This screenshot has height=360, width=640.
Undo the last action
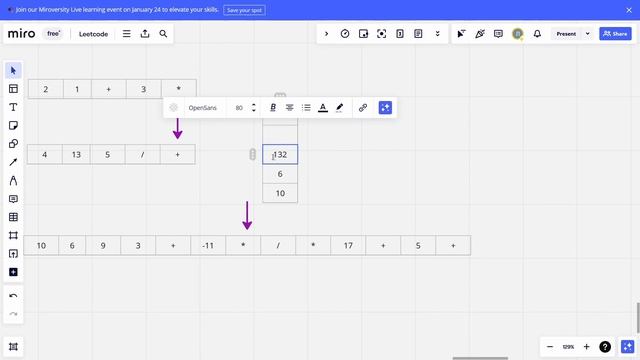(x=13, y=296)
